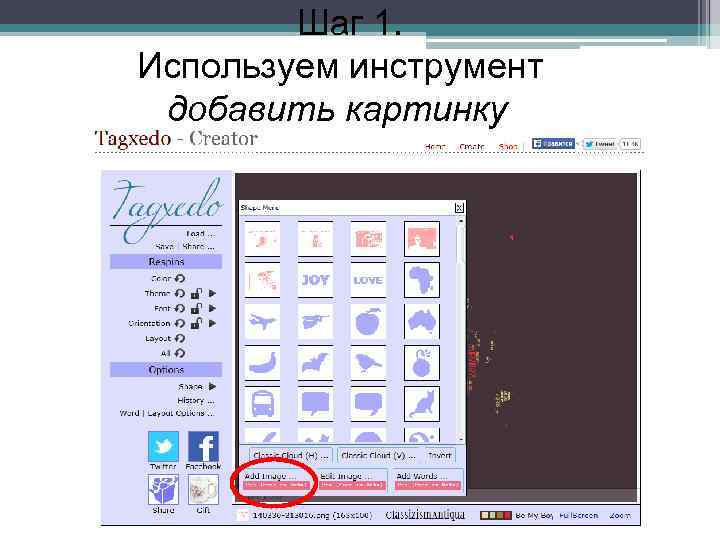
Task: Go to the Home page link
Action: (435, 146)
